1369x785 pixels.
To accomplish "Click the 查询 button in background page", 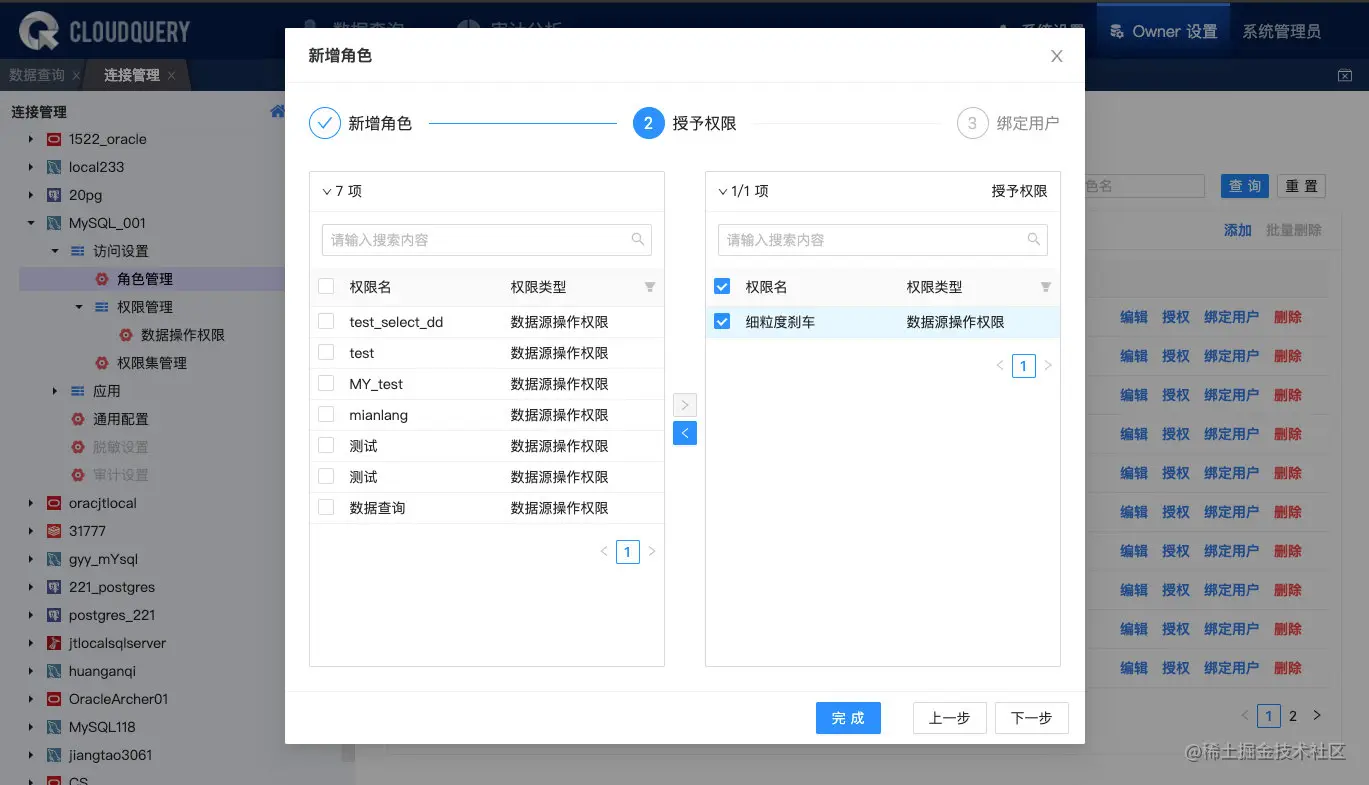I will pos(1245,186).
